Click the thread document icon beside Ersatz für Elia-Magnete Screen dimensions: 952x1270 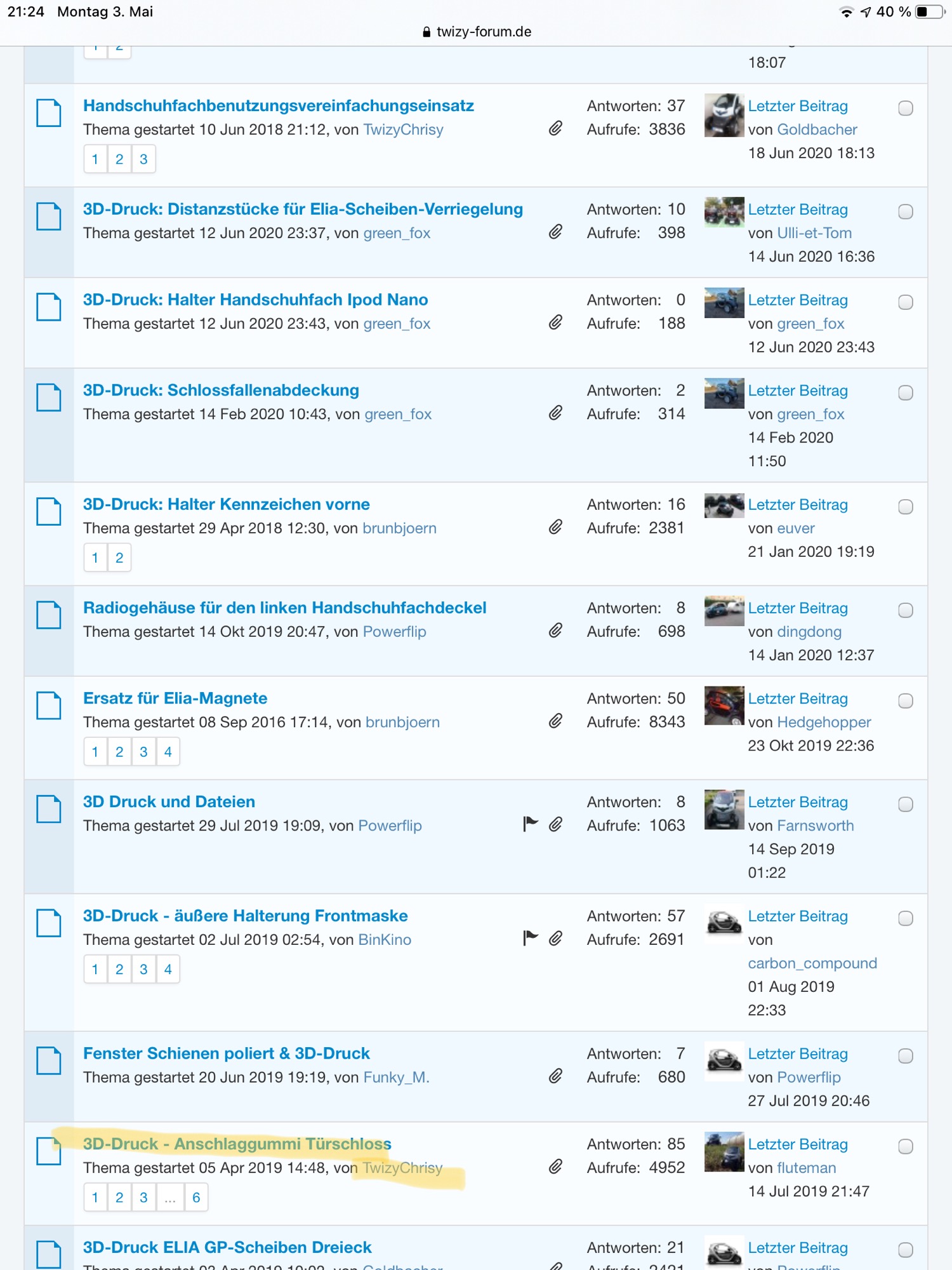49,705
